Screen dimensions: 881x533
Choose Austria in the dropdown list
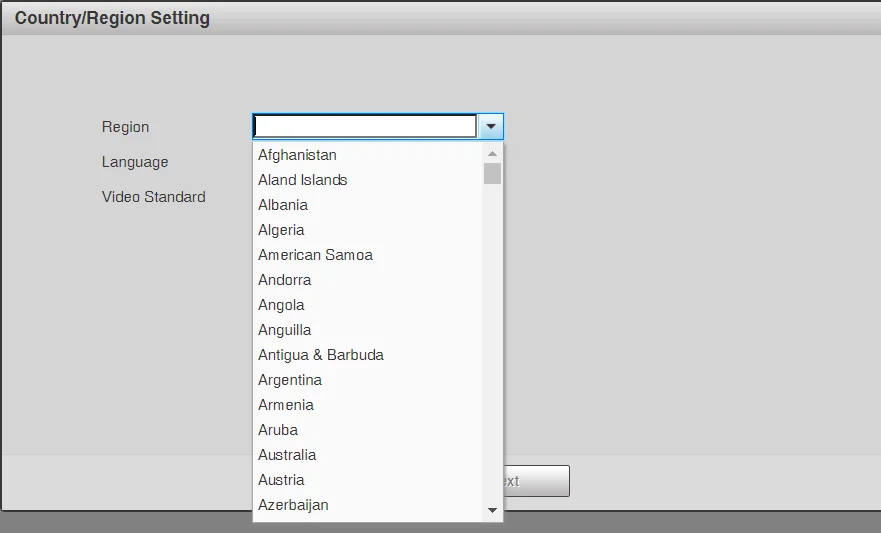[367, 480]
